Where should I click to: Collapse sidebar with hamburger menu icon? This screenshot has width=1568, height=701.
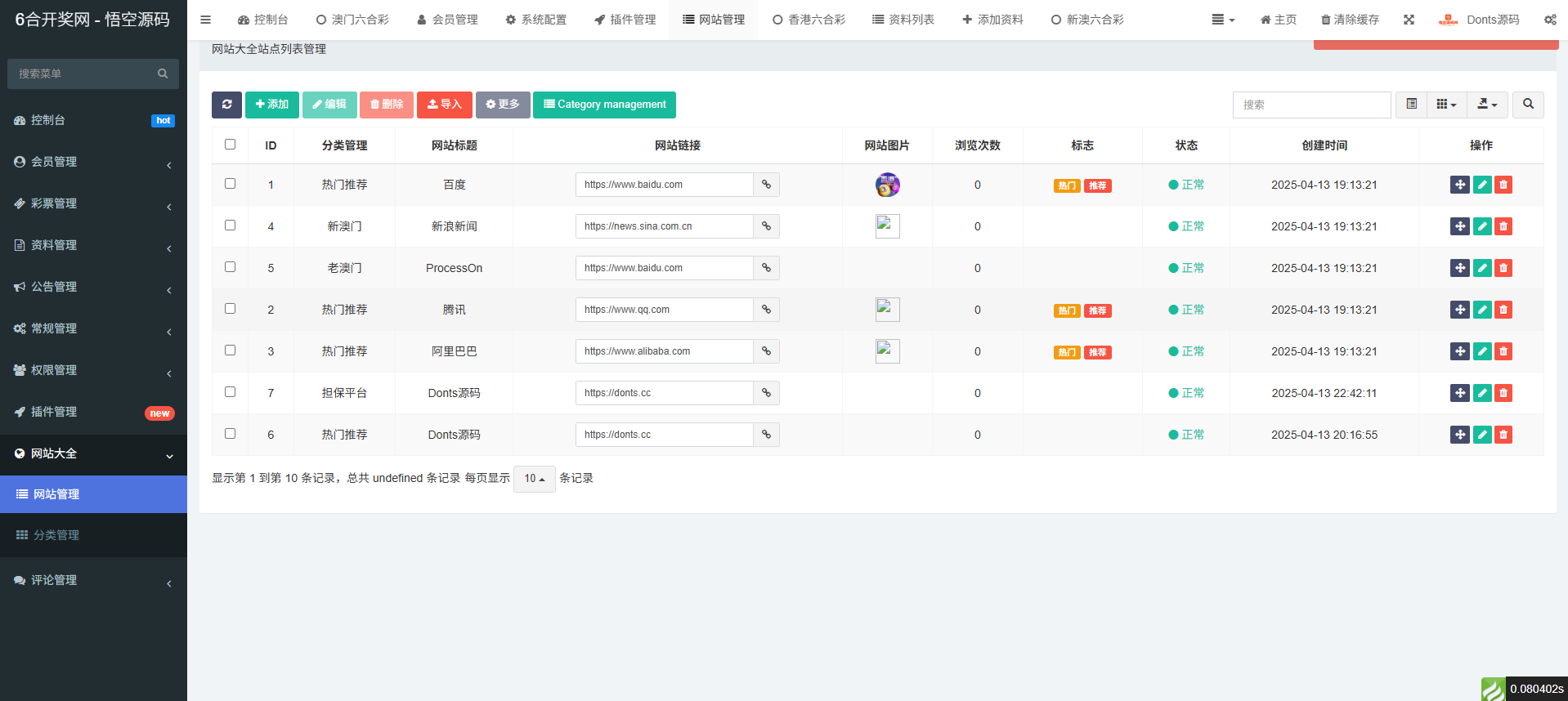click(x=205, y=20)
